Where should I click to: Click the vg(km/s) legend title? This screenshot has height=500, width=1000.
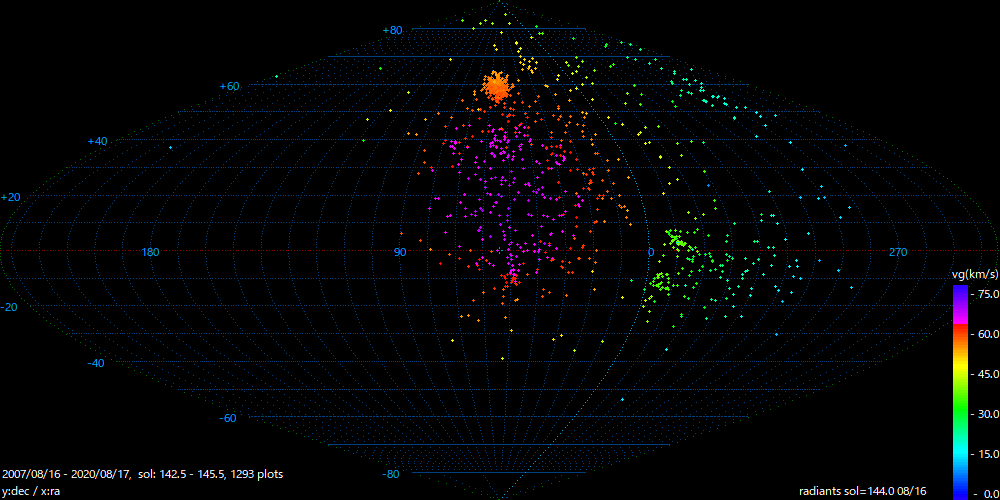(973, 273)
